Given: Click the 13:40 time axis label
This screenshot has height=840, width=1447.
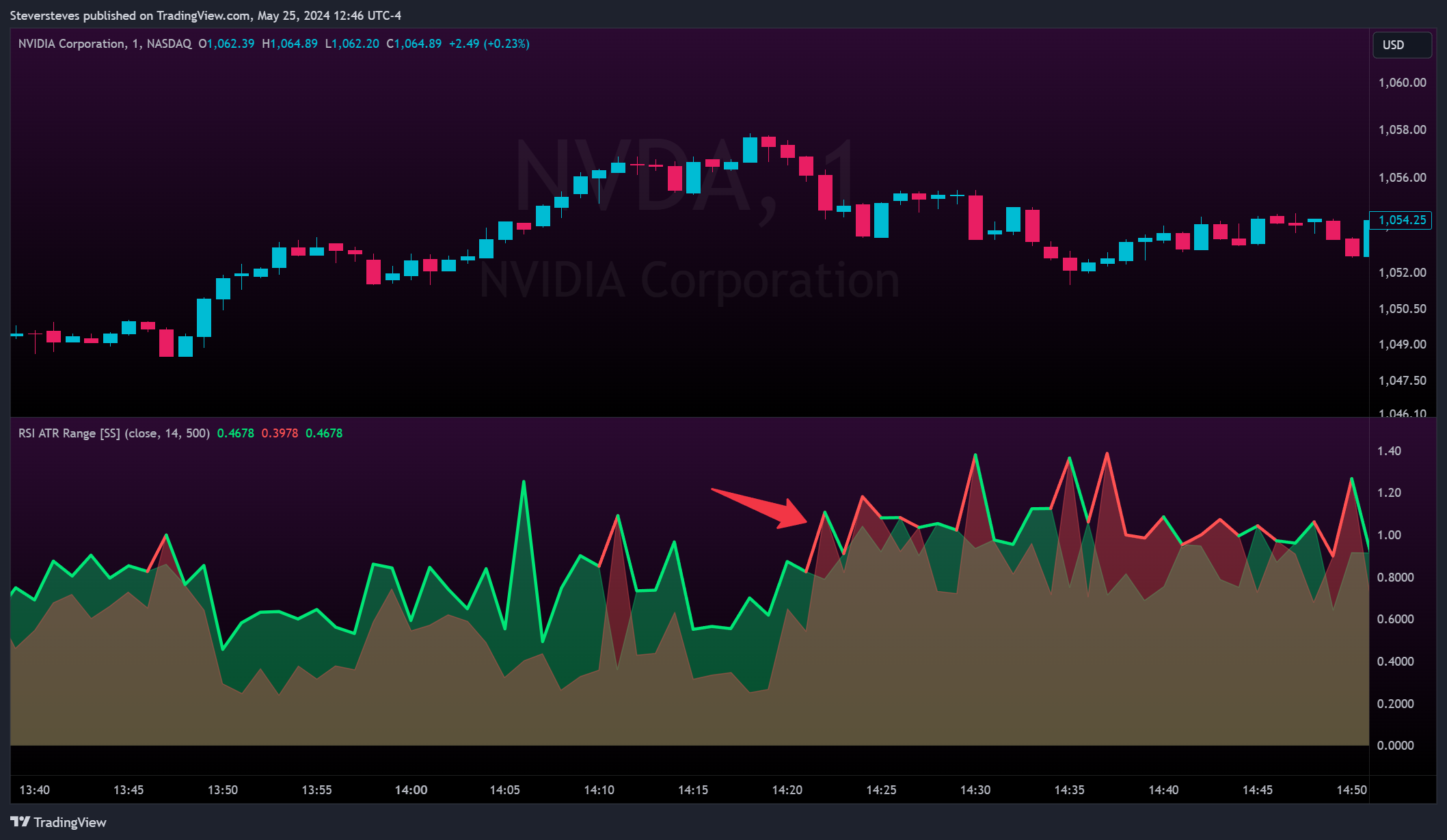Looking at the screenshot, I should point(35,790).
